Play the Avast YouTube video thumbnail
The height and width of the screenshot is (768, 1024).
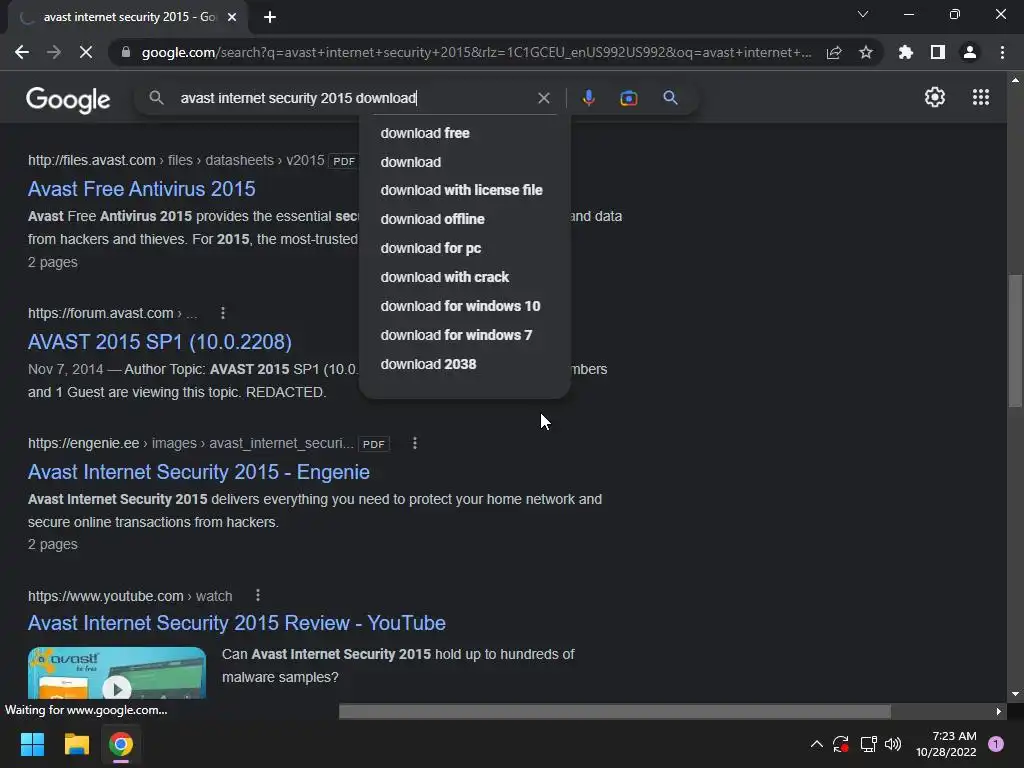click(117, 673)
